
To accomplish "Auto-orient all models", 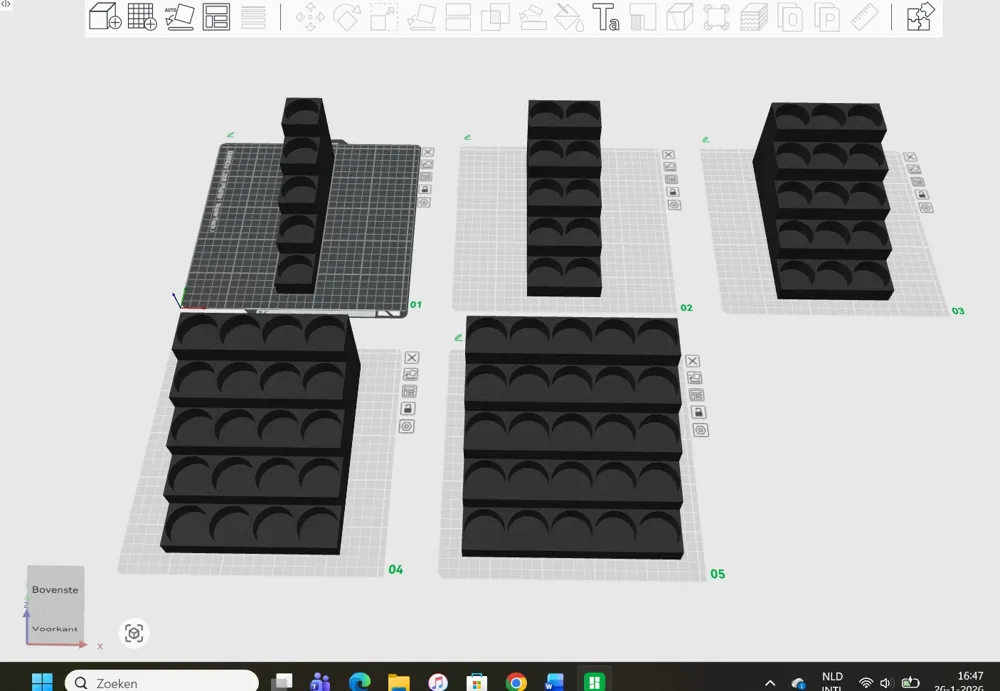I will click(179, 17).
